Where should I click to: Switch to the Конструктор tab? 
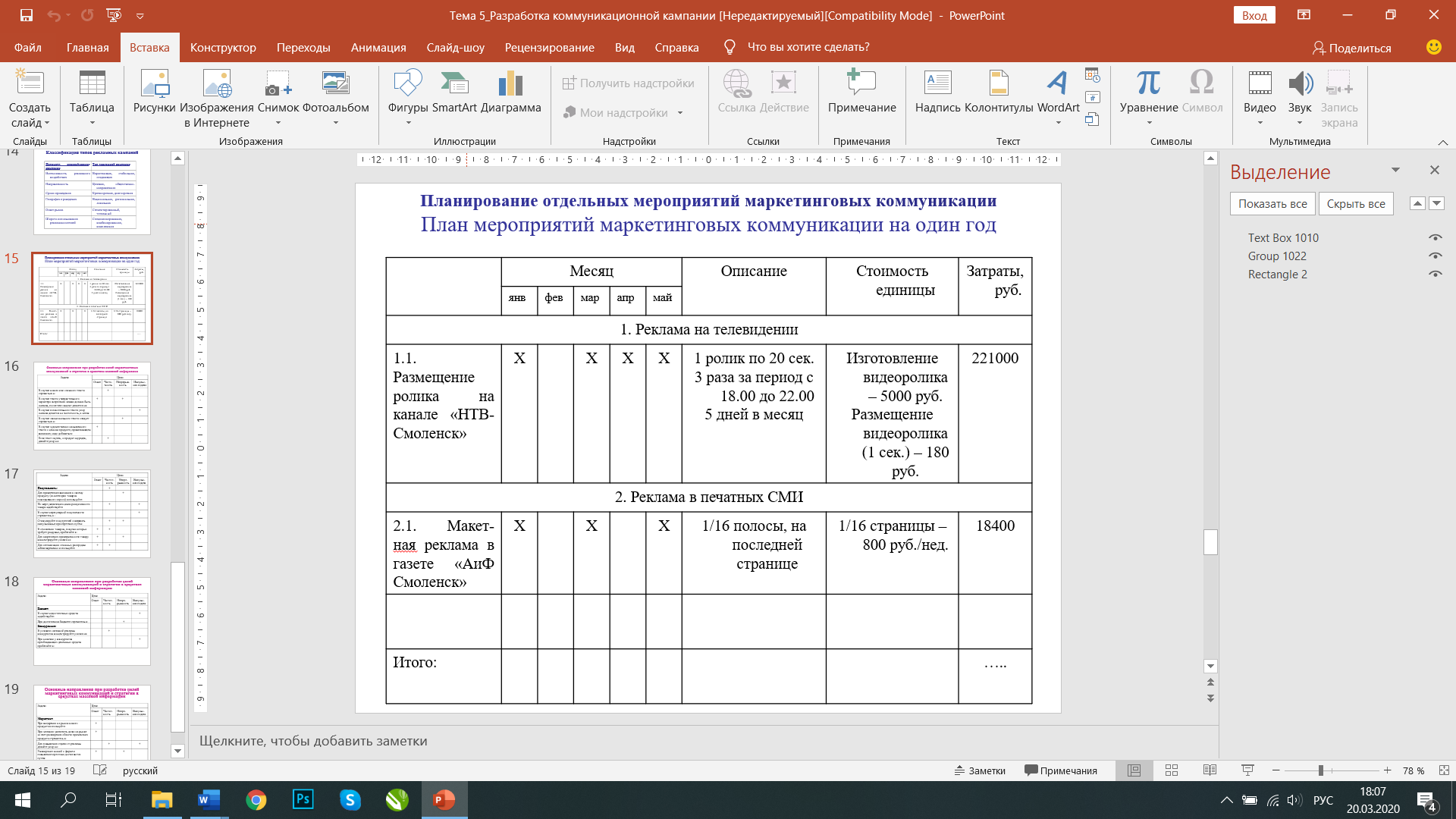(x=223, y=47)
